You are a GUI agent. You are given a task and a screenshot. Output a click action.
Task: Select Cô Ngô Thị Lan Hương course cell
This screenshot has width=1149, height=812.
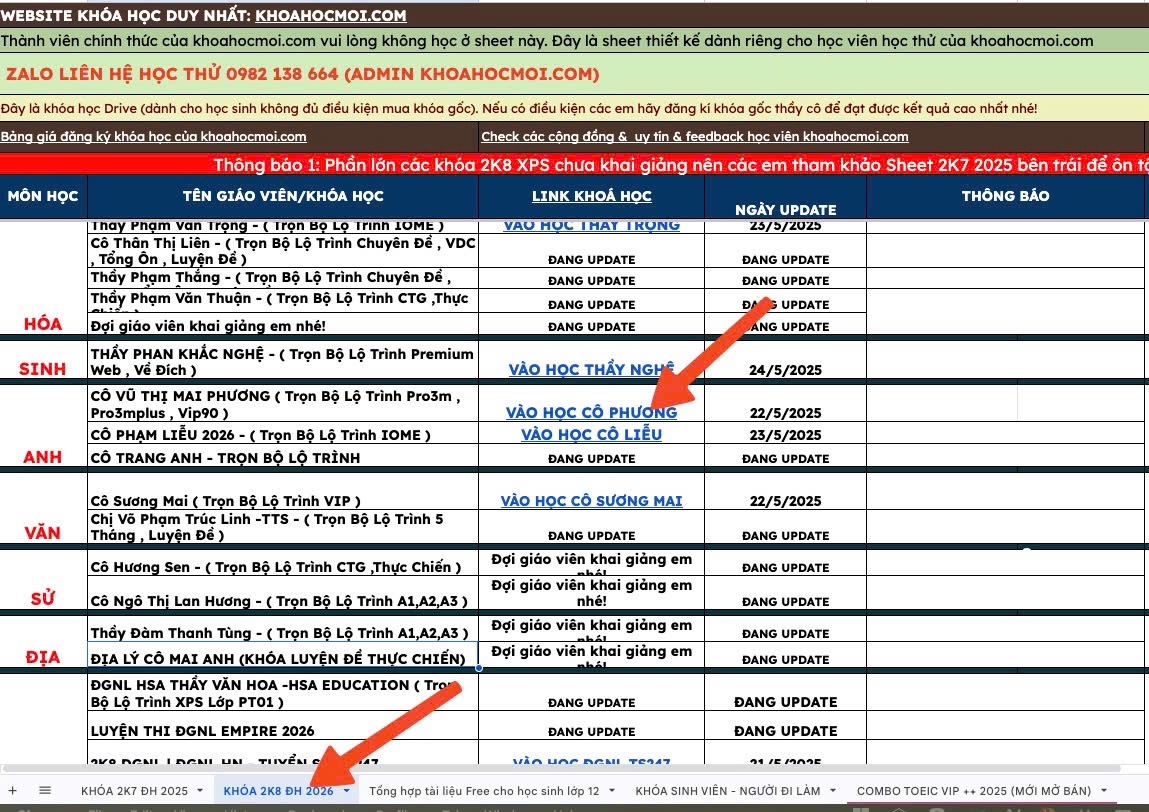point(283,594)
